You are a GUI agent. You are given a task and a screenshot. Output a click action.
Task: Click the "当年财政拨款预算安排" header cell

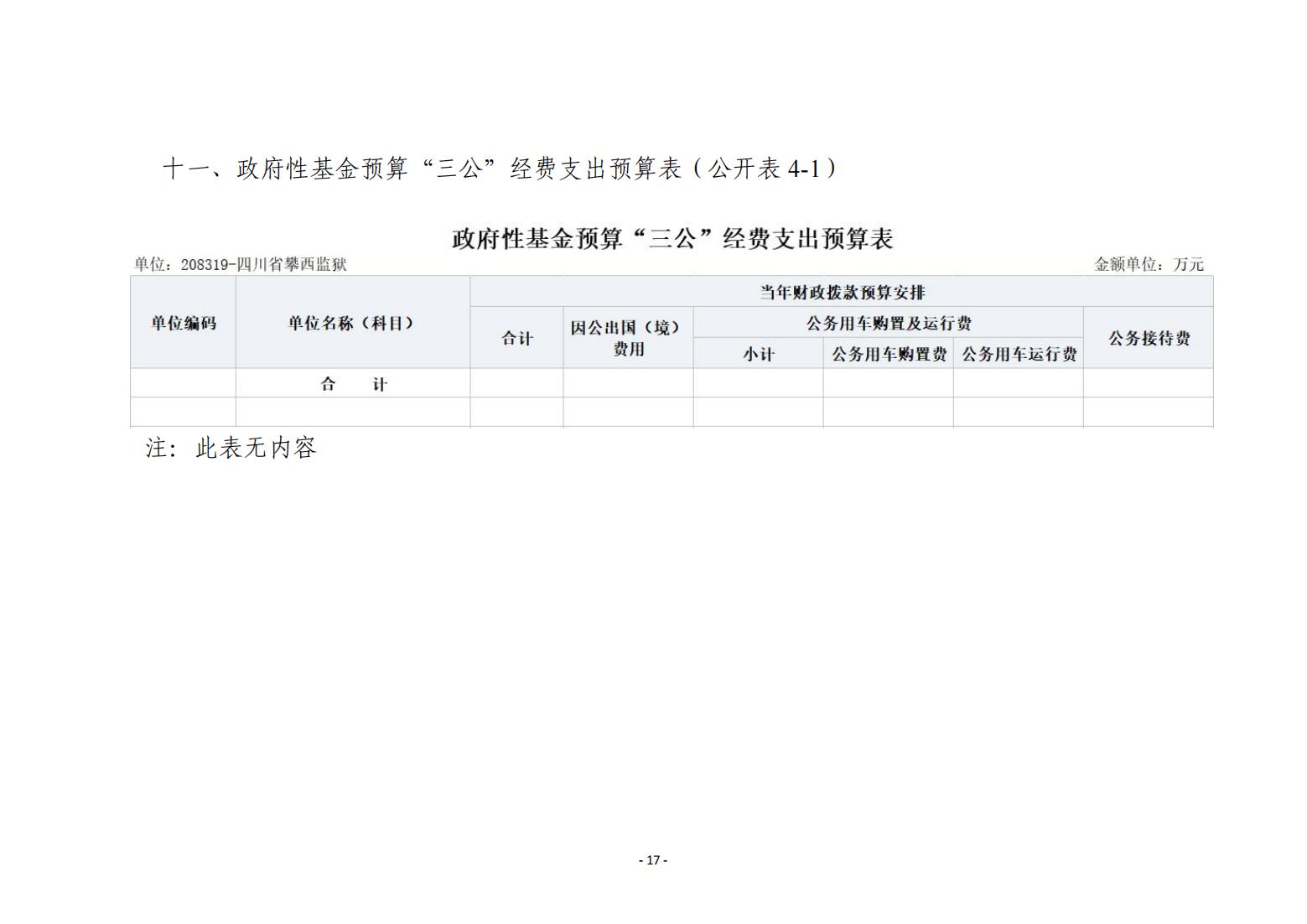click(841, 293)
